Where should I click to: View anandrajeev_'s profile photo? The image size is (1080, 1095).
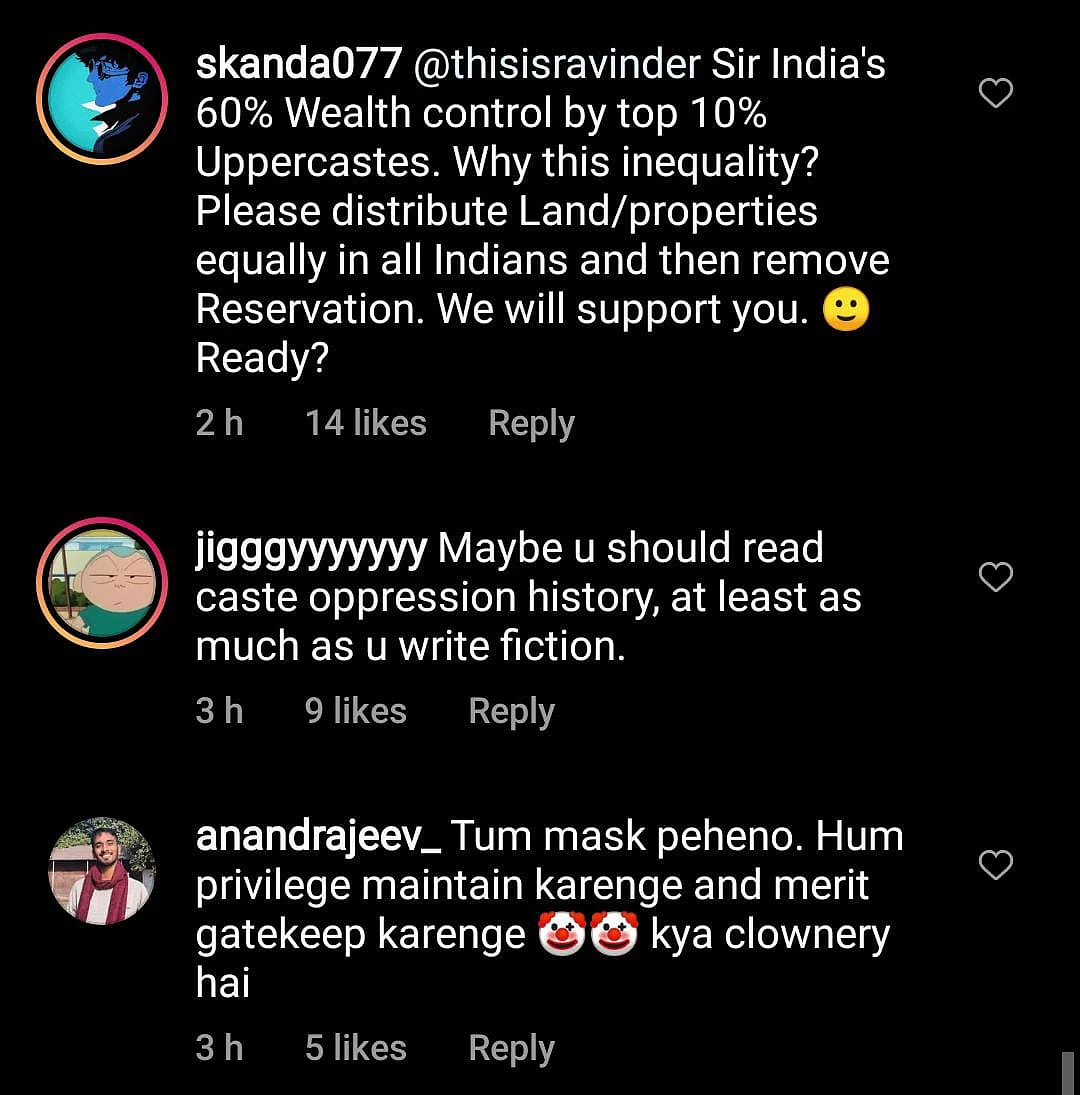pos(102,871)
